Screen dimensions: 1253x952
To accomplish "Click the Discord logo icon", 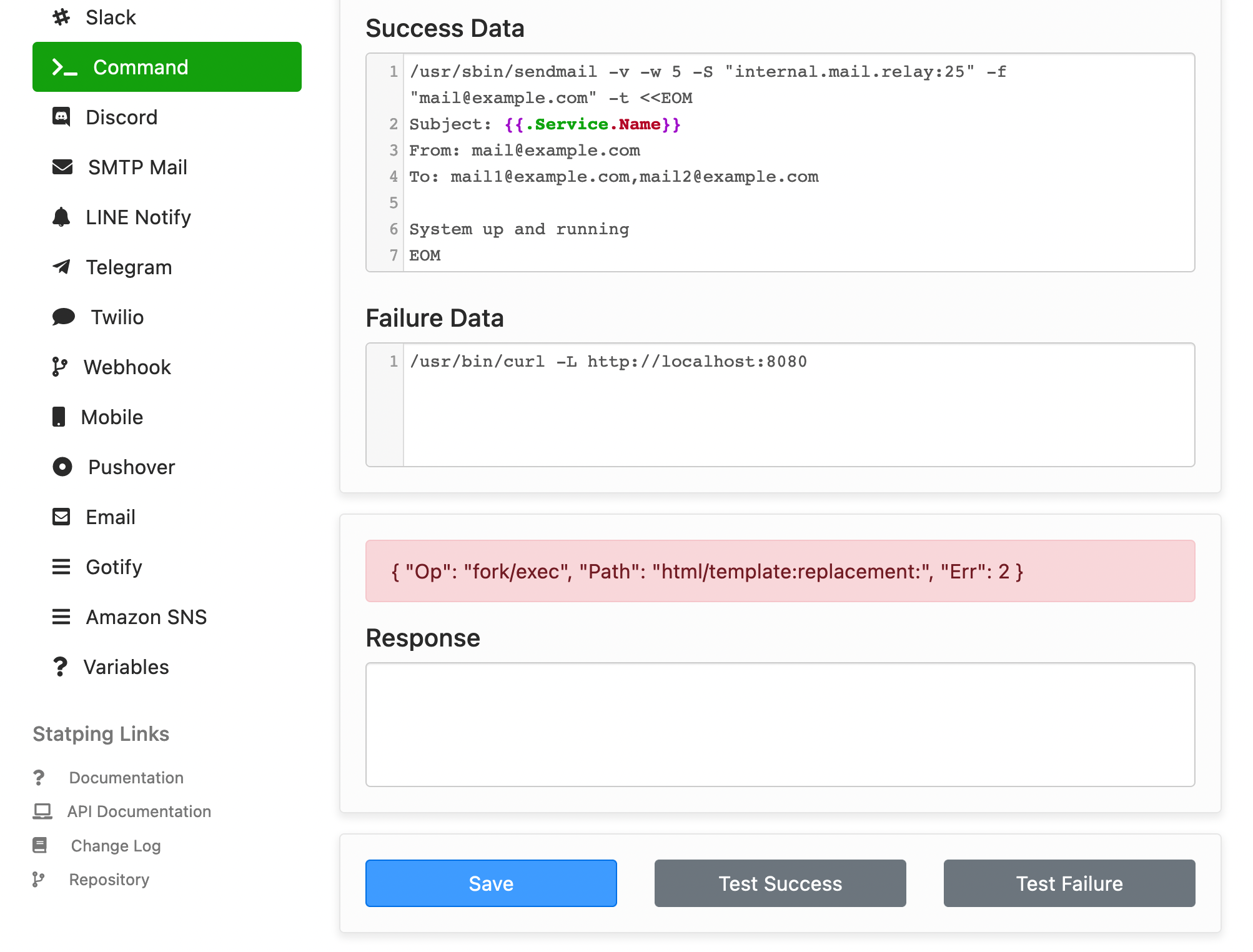I will click(61, 117).
